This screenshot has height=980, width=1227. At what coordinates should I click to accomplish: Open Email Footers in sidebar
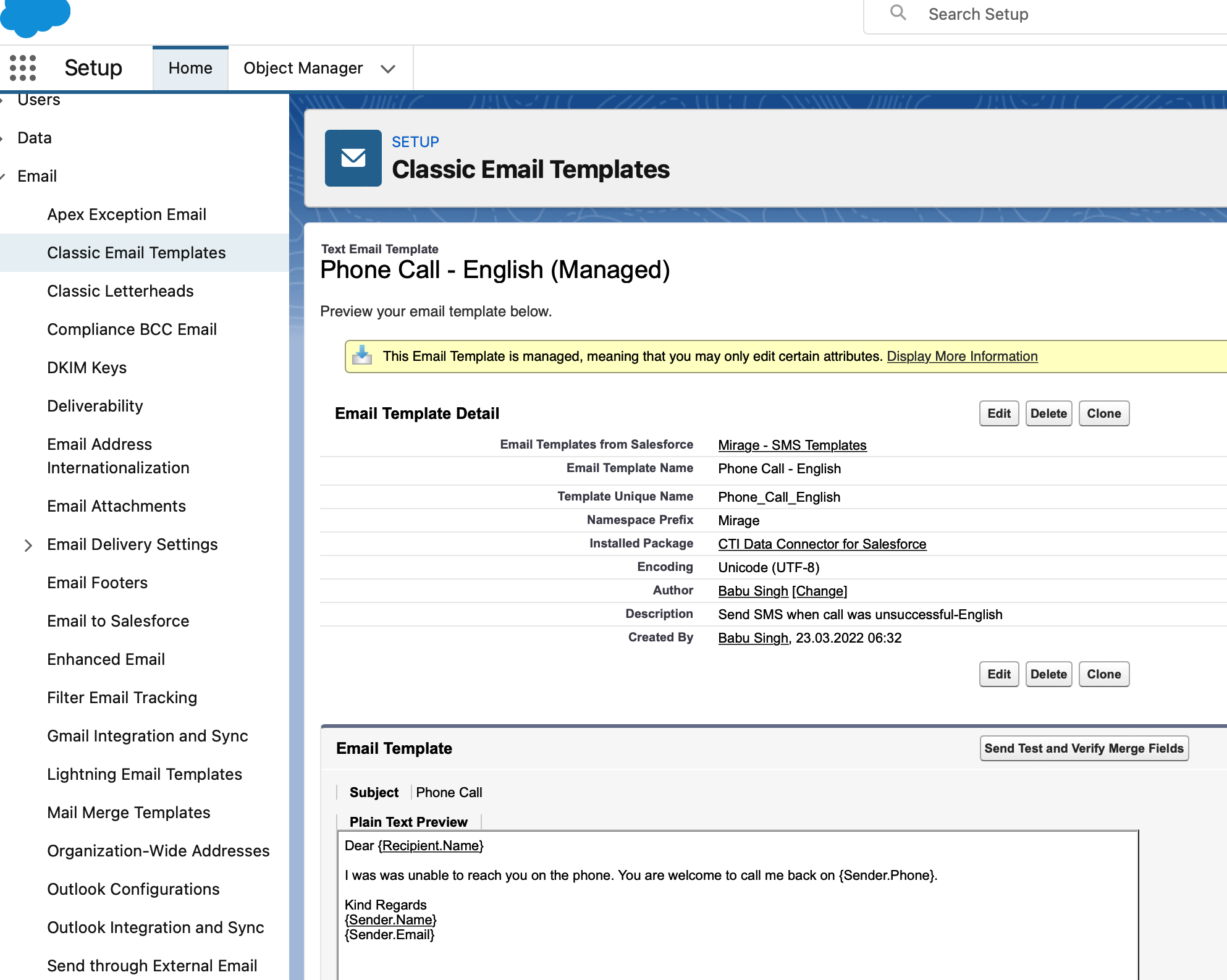98,583
